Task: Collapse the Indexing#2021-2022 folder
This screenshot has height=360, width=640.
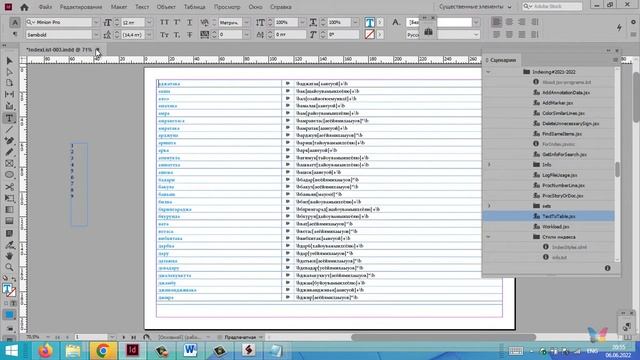Action: tap(488, 72)
